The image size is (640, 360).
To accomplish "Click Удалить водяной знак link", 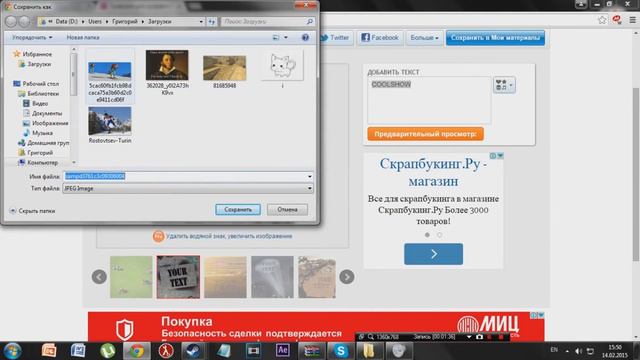I will click(x=229, y=236).
